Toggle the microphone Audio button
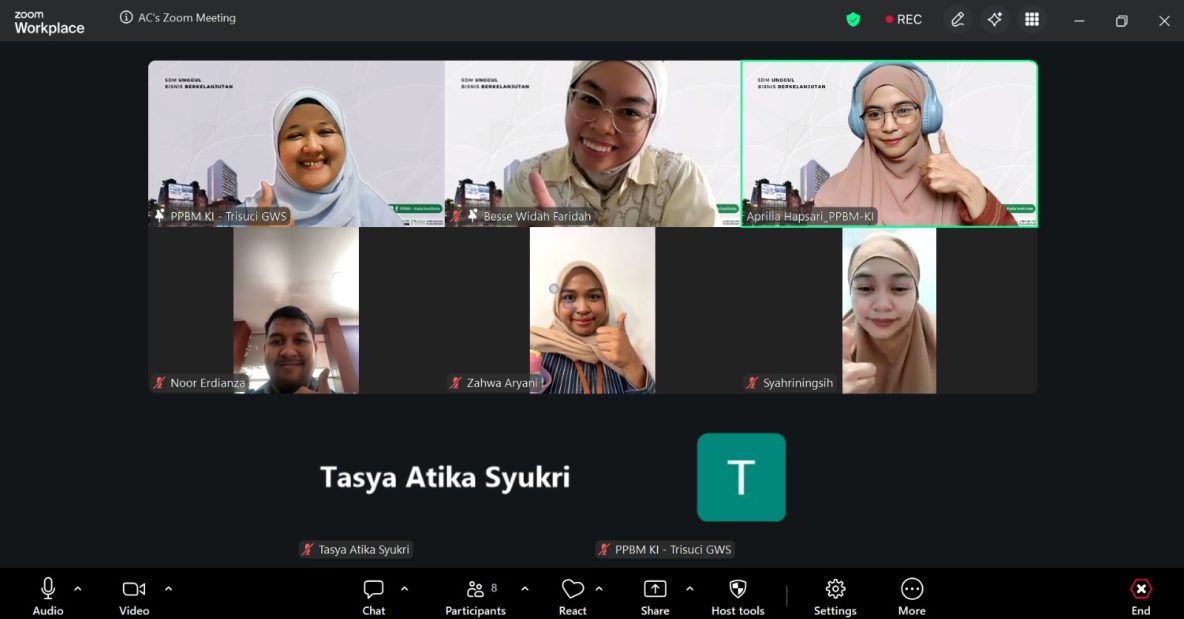The image size is (1184, 619). coord(48,590)
